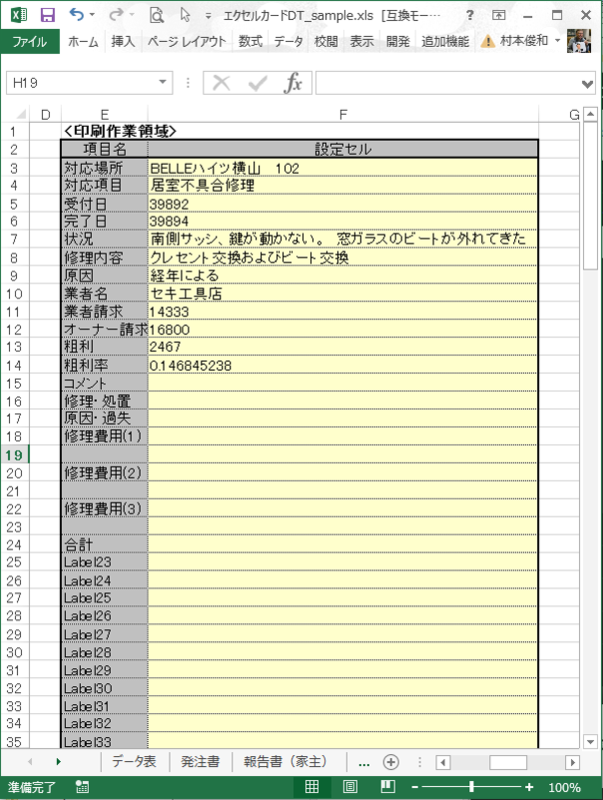Viewport: 603px width, 800px height.
Task: Open the ファイル tab
Action: 30,41
